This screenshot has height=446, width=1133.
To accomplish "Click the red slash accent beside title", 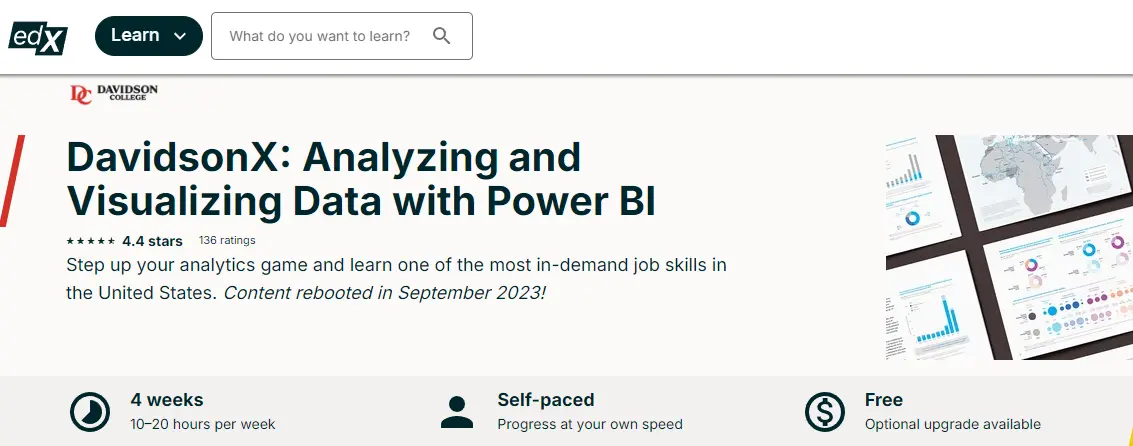I will pos(12,181).
